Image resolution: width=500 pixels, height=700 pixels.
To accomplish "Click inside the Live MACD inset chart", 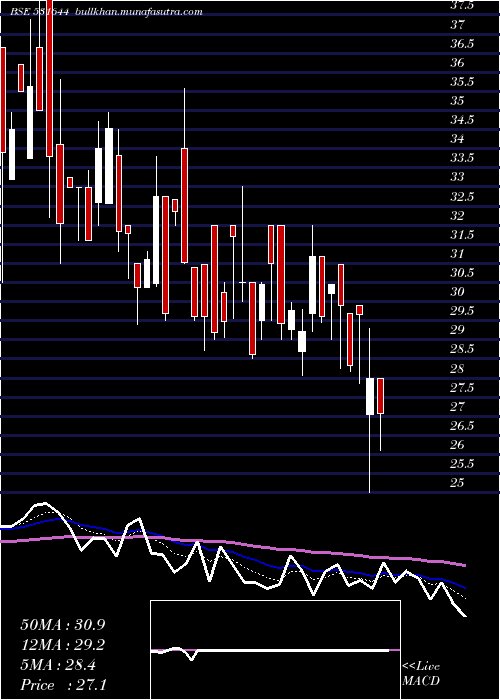I will click(275, 650).
